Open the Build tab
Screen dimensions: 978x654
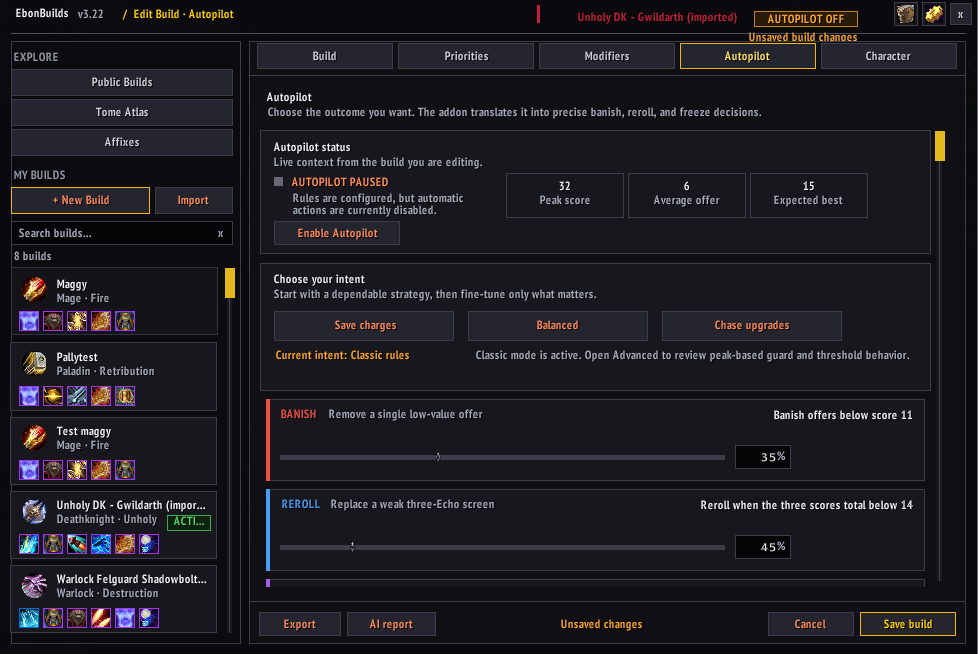coord(324,56)
